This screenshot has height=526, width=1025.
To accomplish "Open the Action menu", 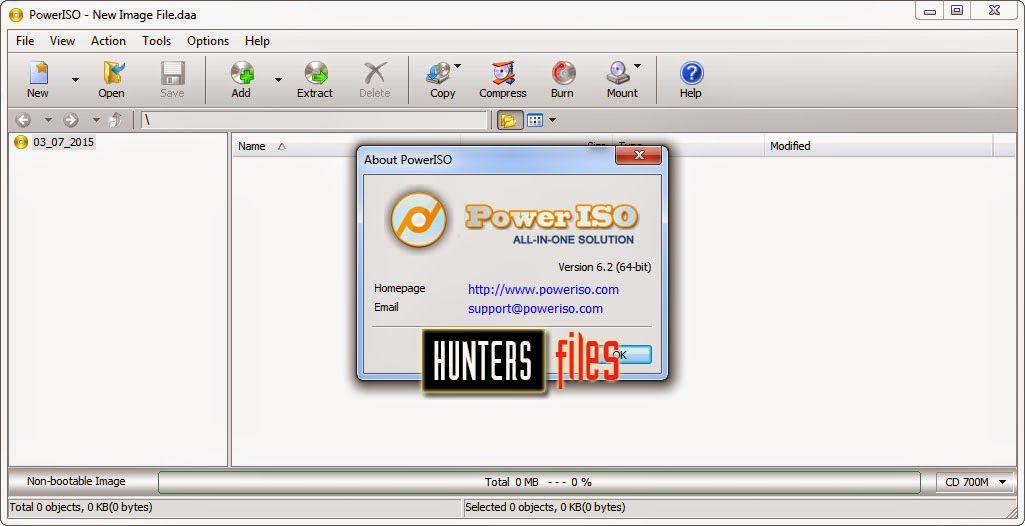I will point(108,41).
